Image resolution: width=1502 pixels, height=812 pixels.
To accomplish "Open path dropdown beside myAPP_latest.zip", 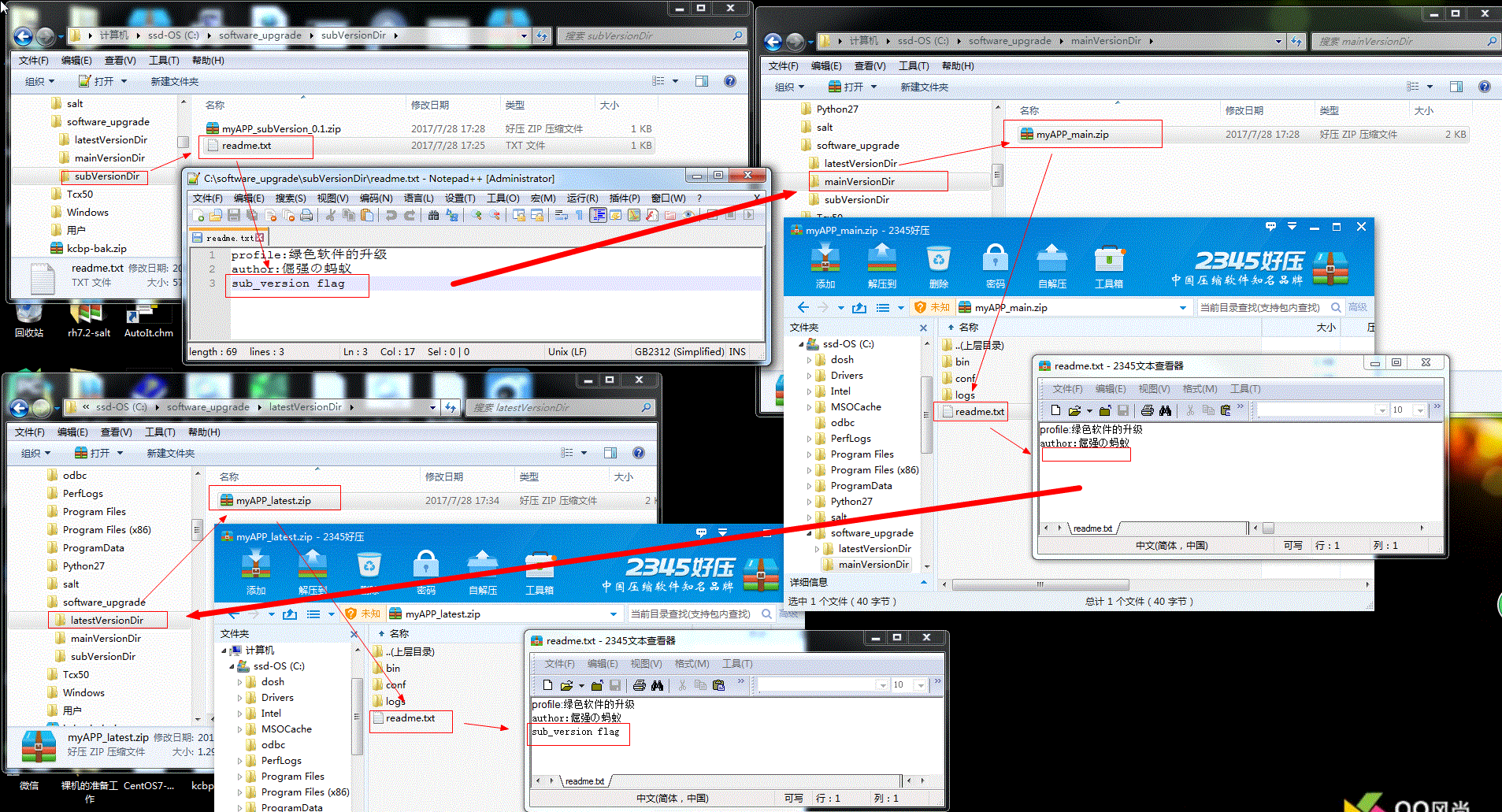I will pyautogui.click(x=614, y=614).
